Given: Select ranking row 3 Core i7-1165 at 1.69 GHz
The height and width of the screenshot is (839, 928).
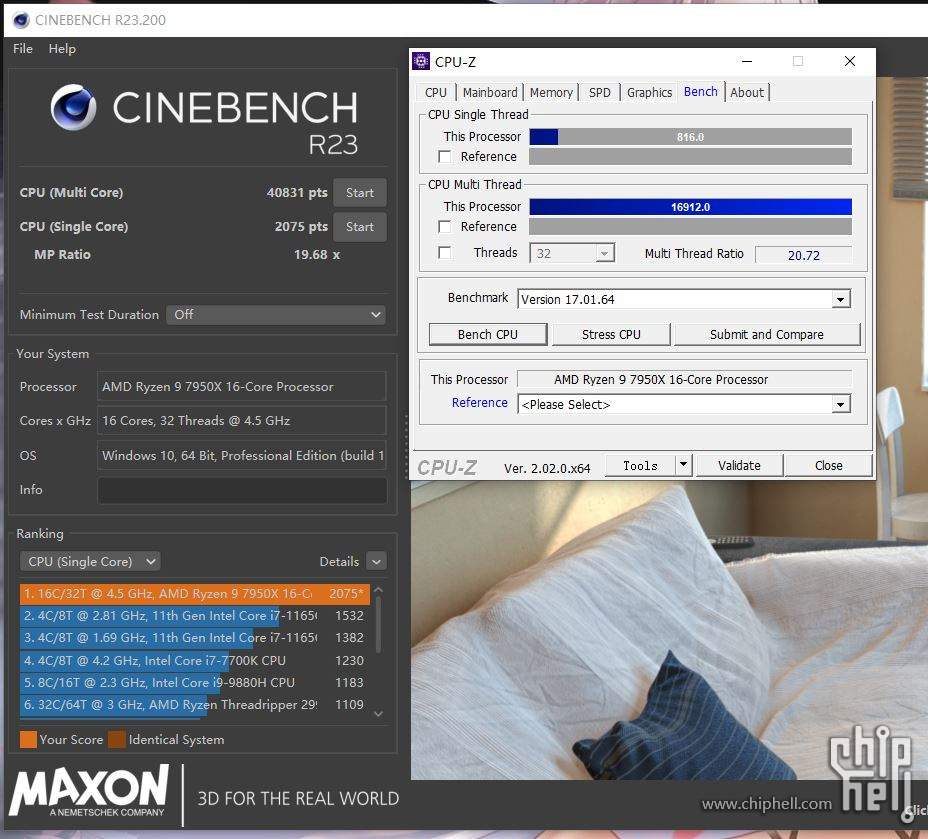Looking at the screenshot, I should pos(195,638).
